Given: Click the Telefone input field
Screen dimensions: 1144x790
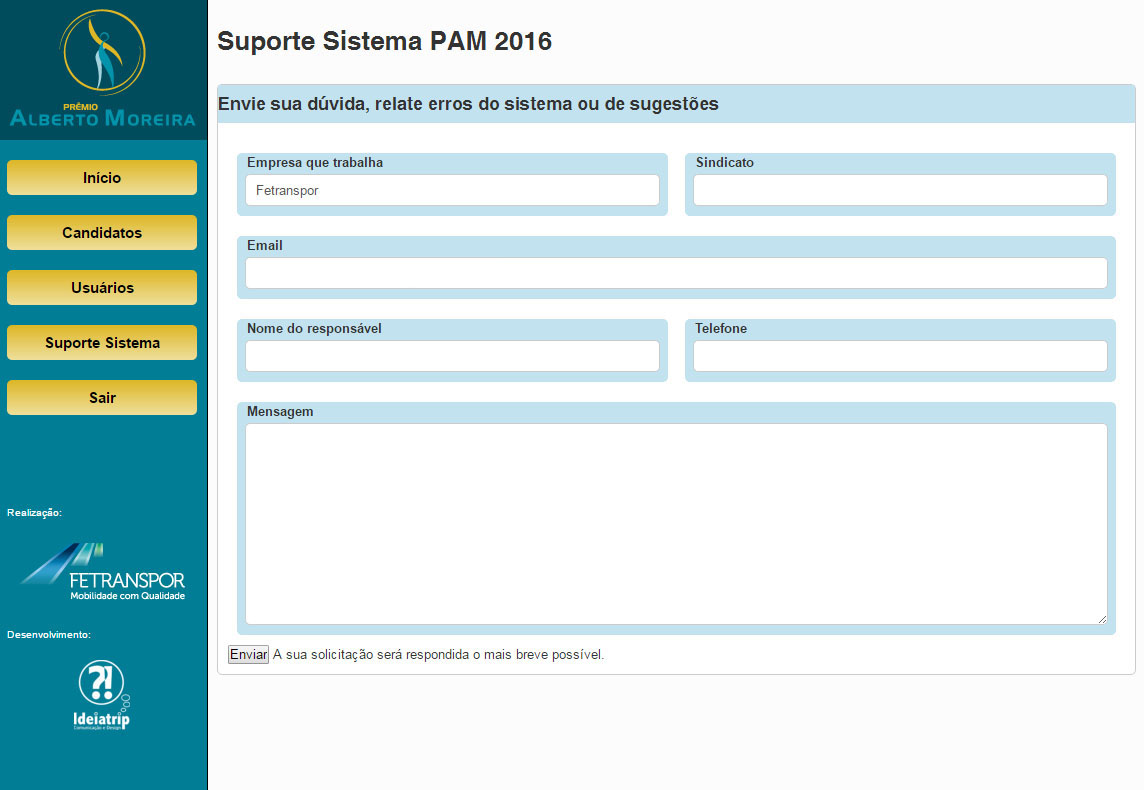Looking at the screenshot, I should tap(900, 356).
